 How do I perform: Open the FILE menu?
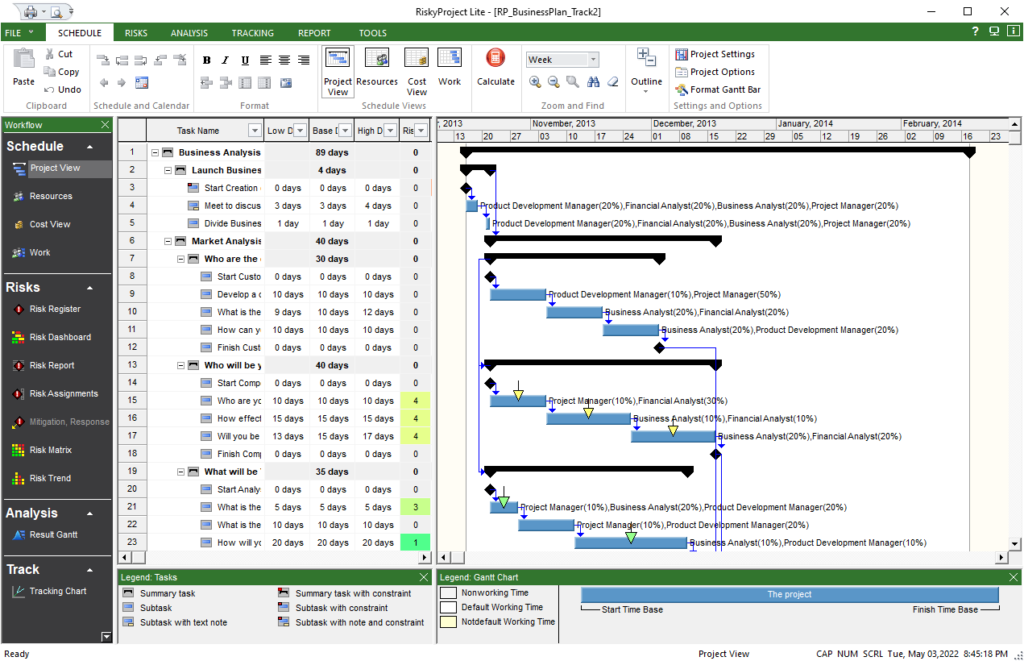click(18, 33)
